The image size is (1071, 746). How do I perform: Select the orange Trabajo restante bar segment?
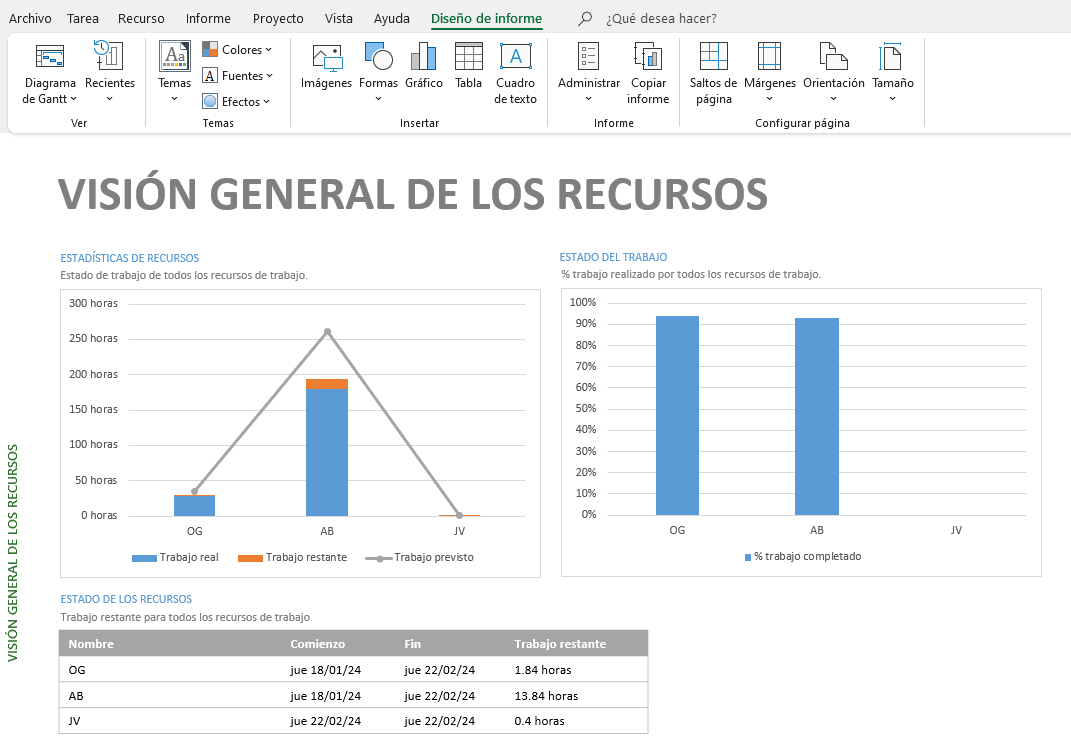tap(327, 384)
